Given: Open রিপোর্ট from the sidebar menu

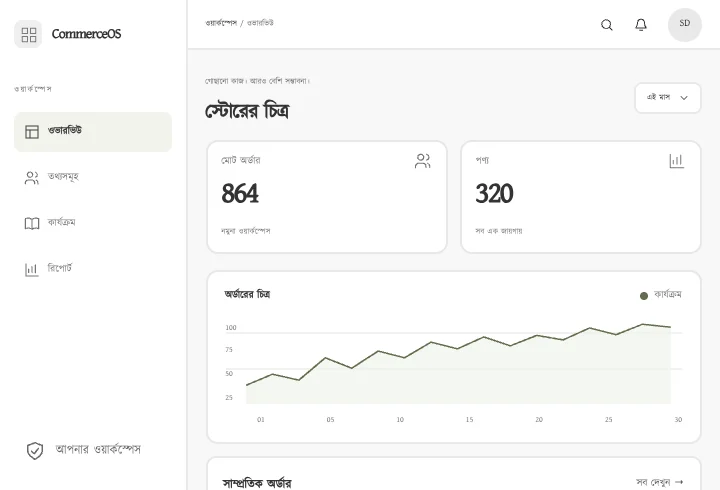Looking at the screenshot, I should click(x=93, y=270).
